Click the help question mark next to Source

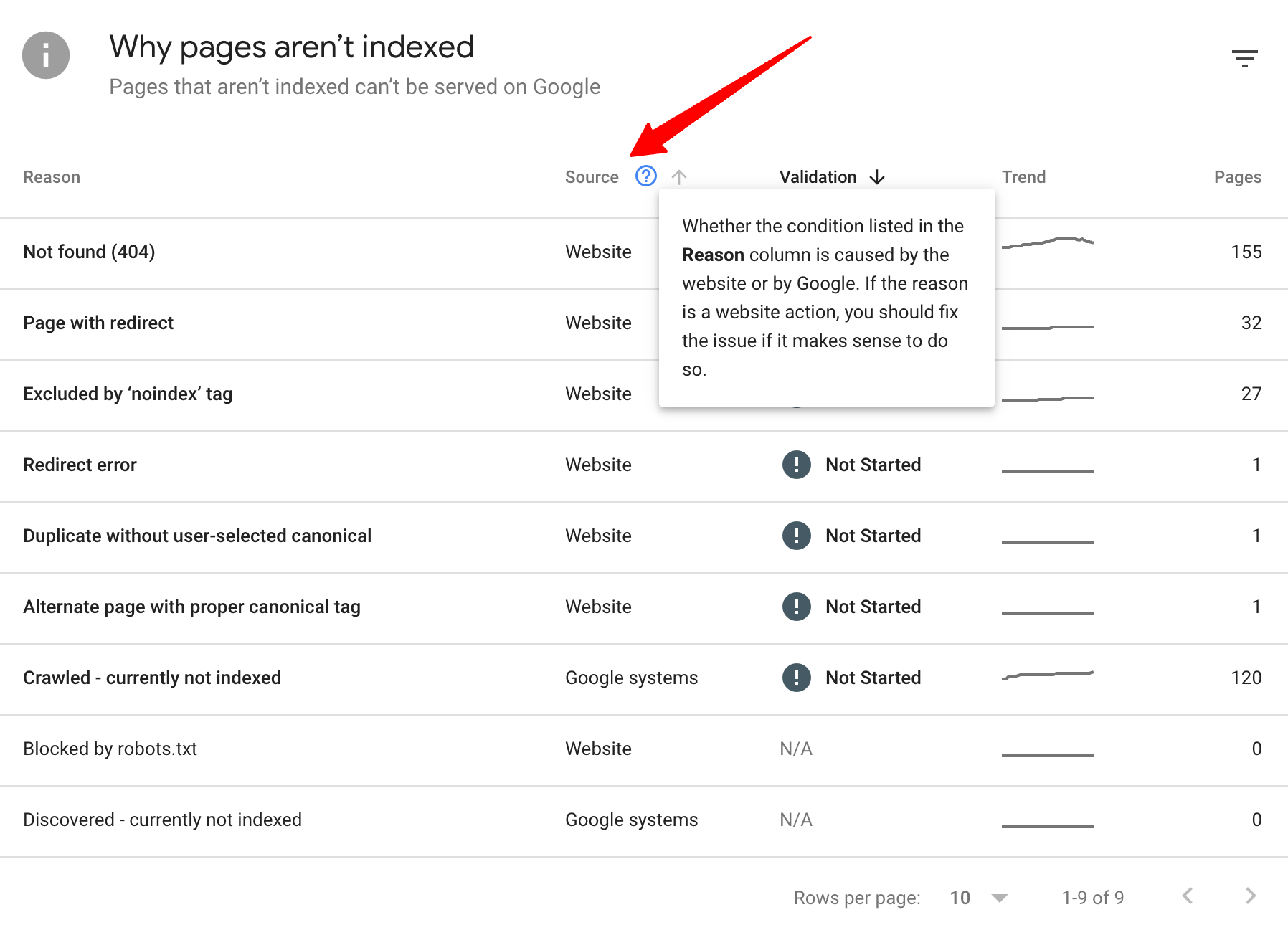645,176
